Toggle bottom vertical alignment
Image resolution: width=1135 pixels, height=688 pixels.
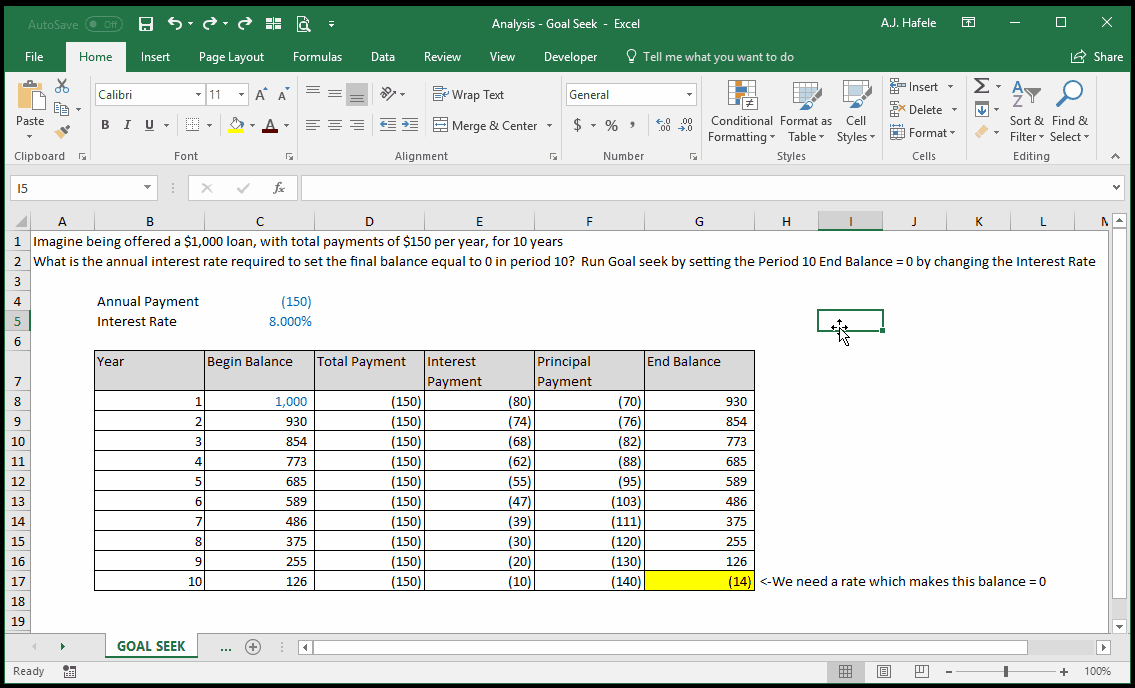click(357, 94)
